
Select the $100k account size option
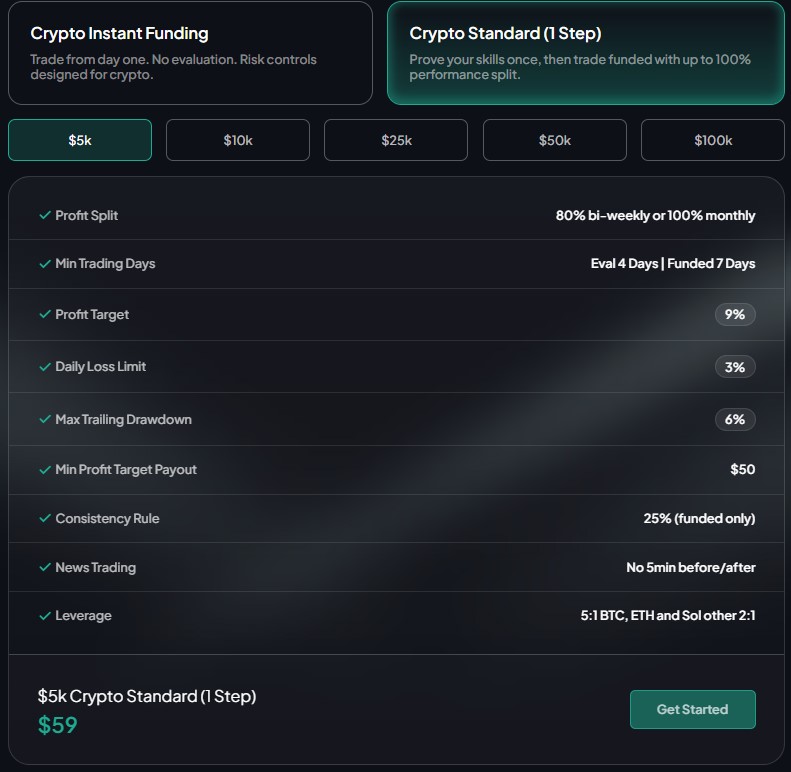[x=712, y=140]
